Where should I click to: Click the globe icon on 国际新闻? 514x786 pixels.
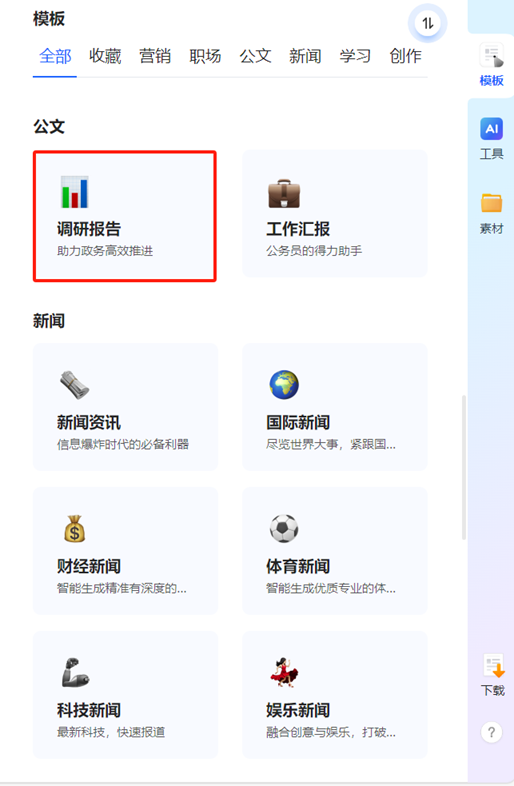pyautogui.click(x=284, y=385)
